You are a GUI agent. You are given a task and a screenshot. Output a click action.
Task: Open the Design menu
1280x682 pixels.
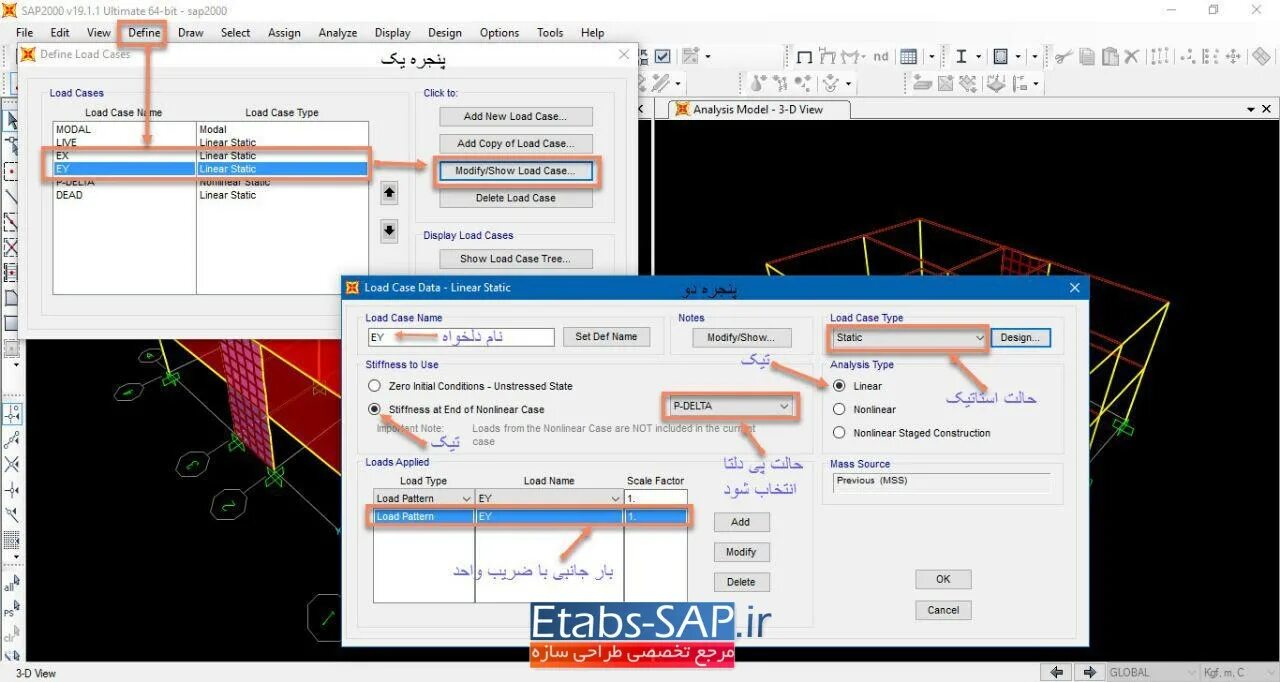[x=445, y=33]
